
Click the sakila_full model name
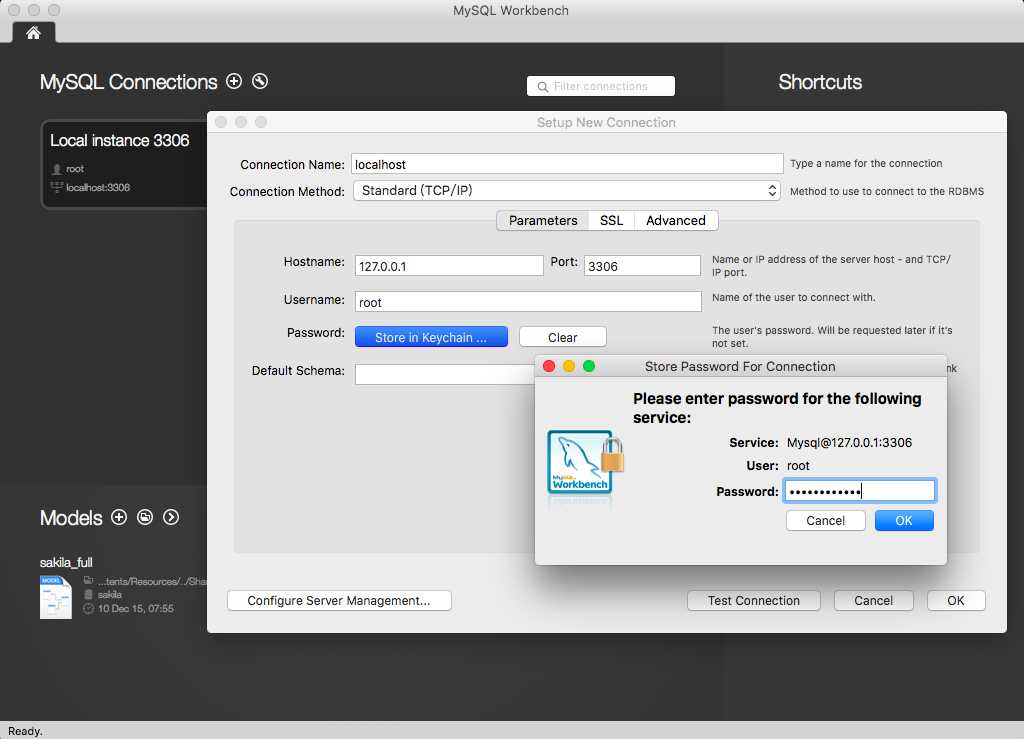tap(66, 562)
